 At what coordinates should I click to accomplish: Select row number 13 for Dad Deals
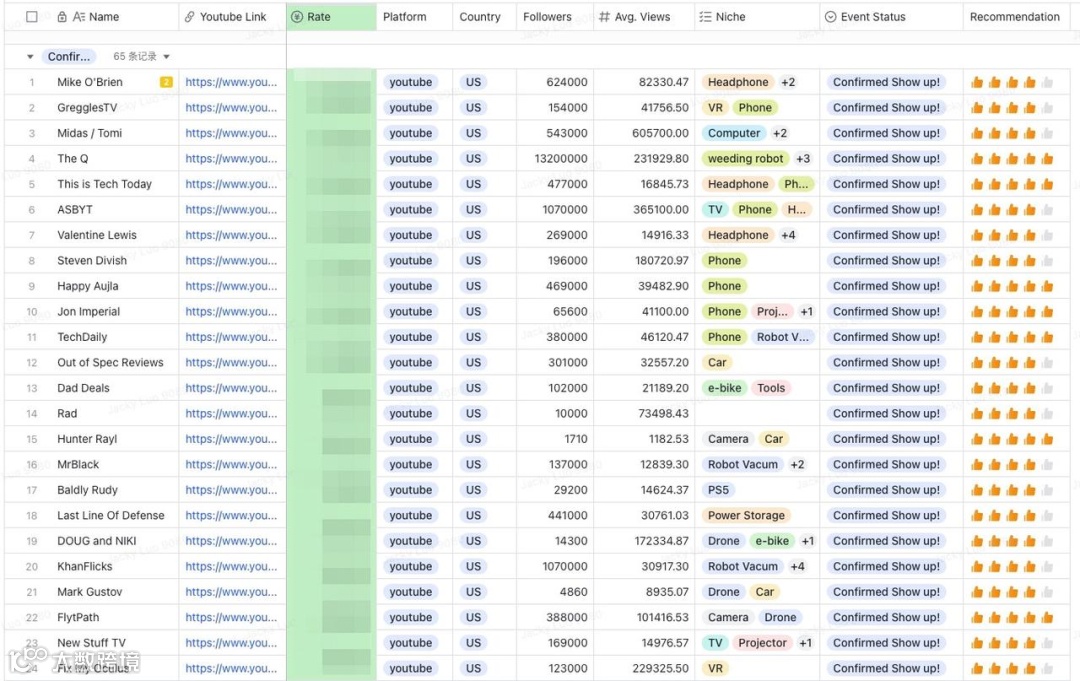click(32, 388)
